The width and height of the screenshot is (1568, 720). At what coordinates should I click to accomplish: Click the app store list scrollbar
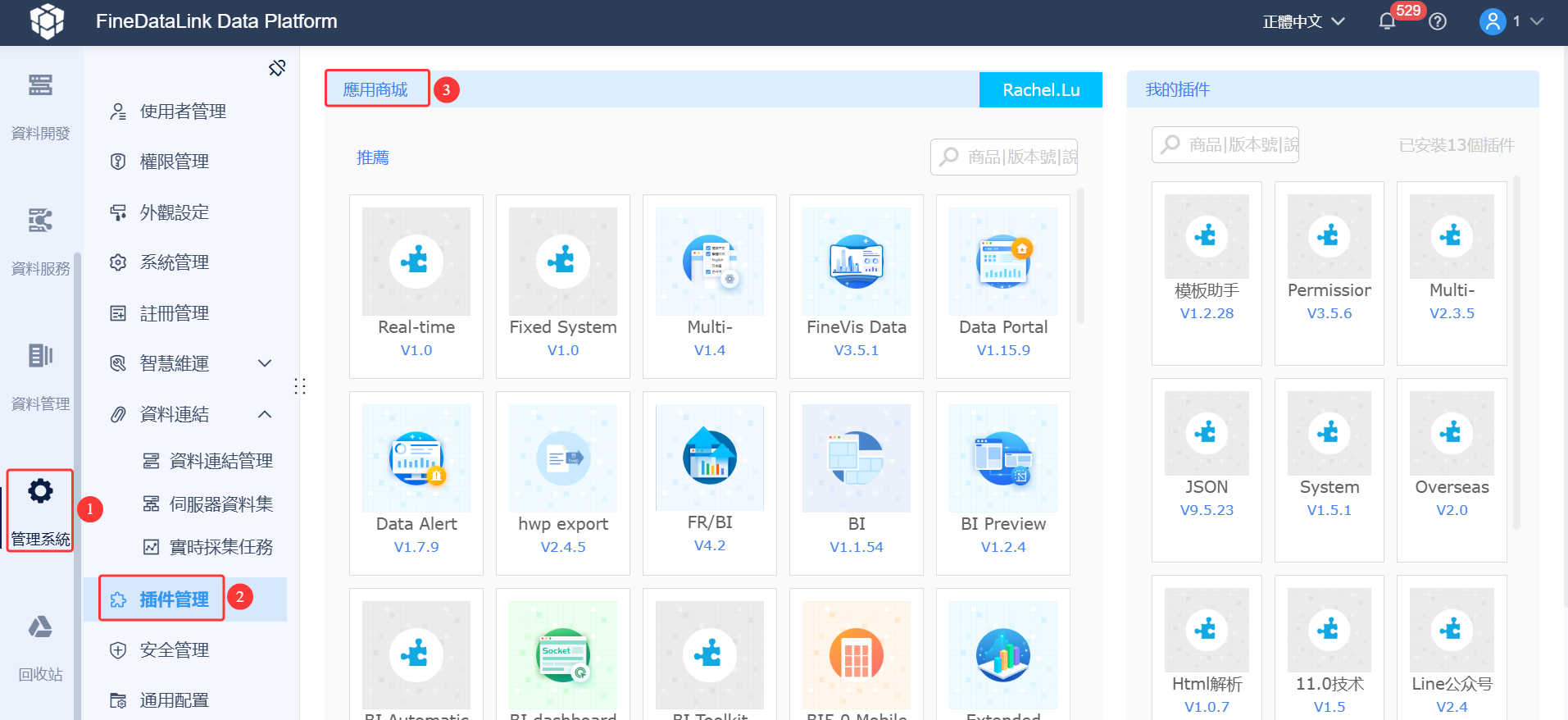(x=1080, y=256)
